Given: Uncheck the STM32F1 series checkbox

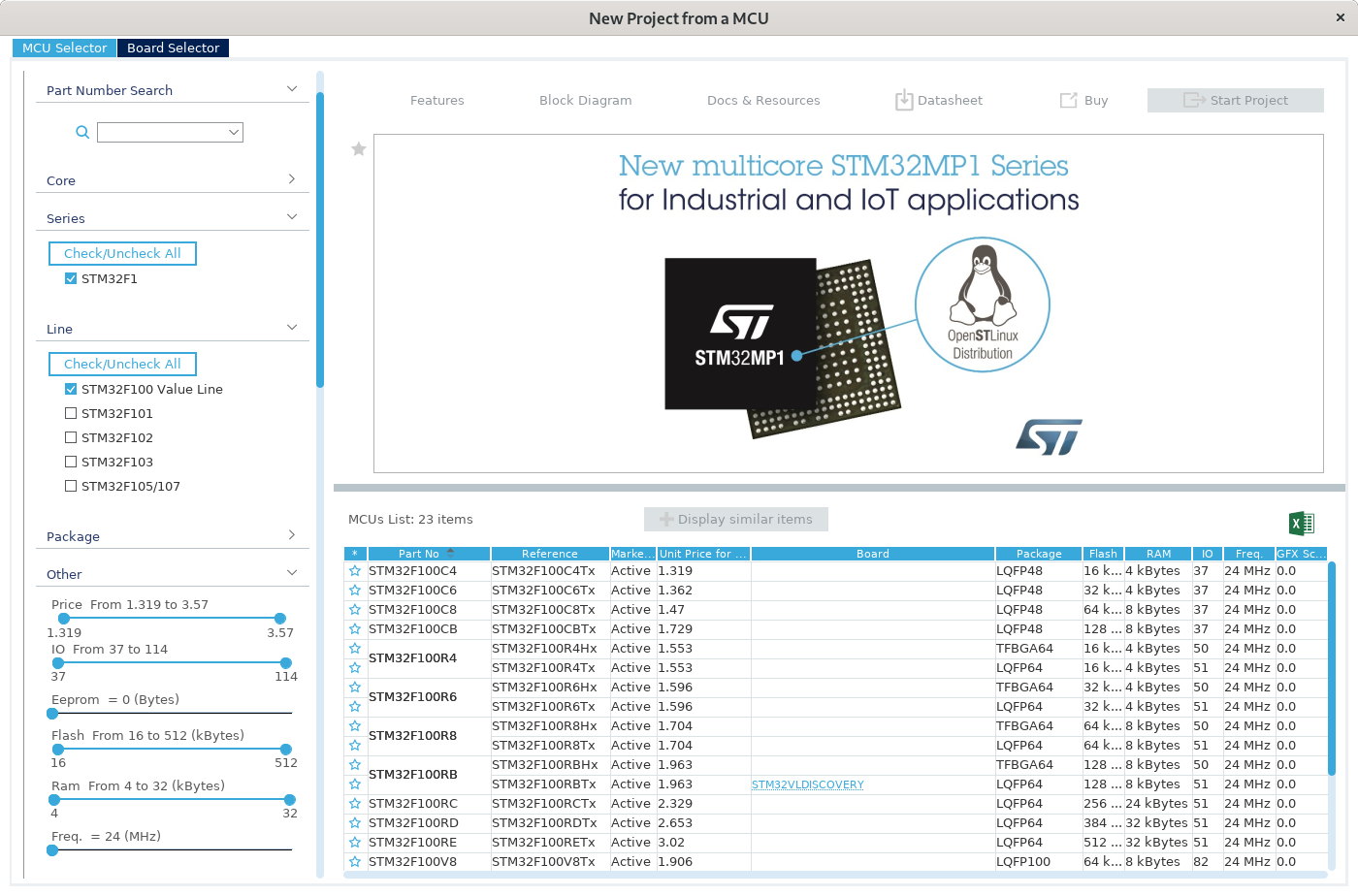Looking at the screenshot, I should (71, 278).
